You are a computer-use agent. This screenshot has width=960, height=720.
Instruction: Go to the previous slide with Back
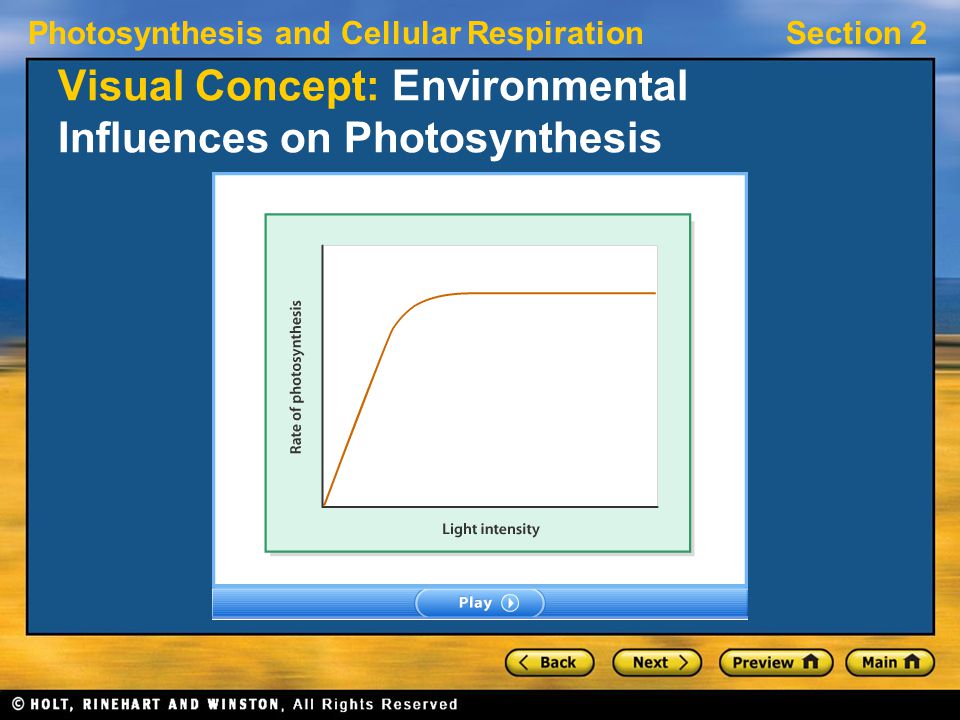click(549, 662)
